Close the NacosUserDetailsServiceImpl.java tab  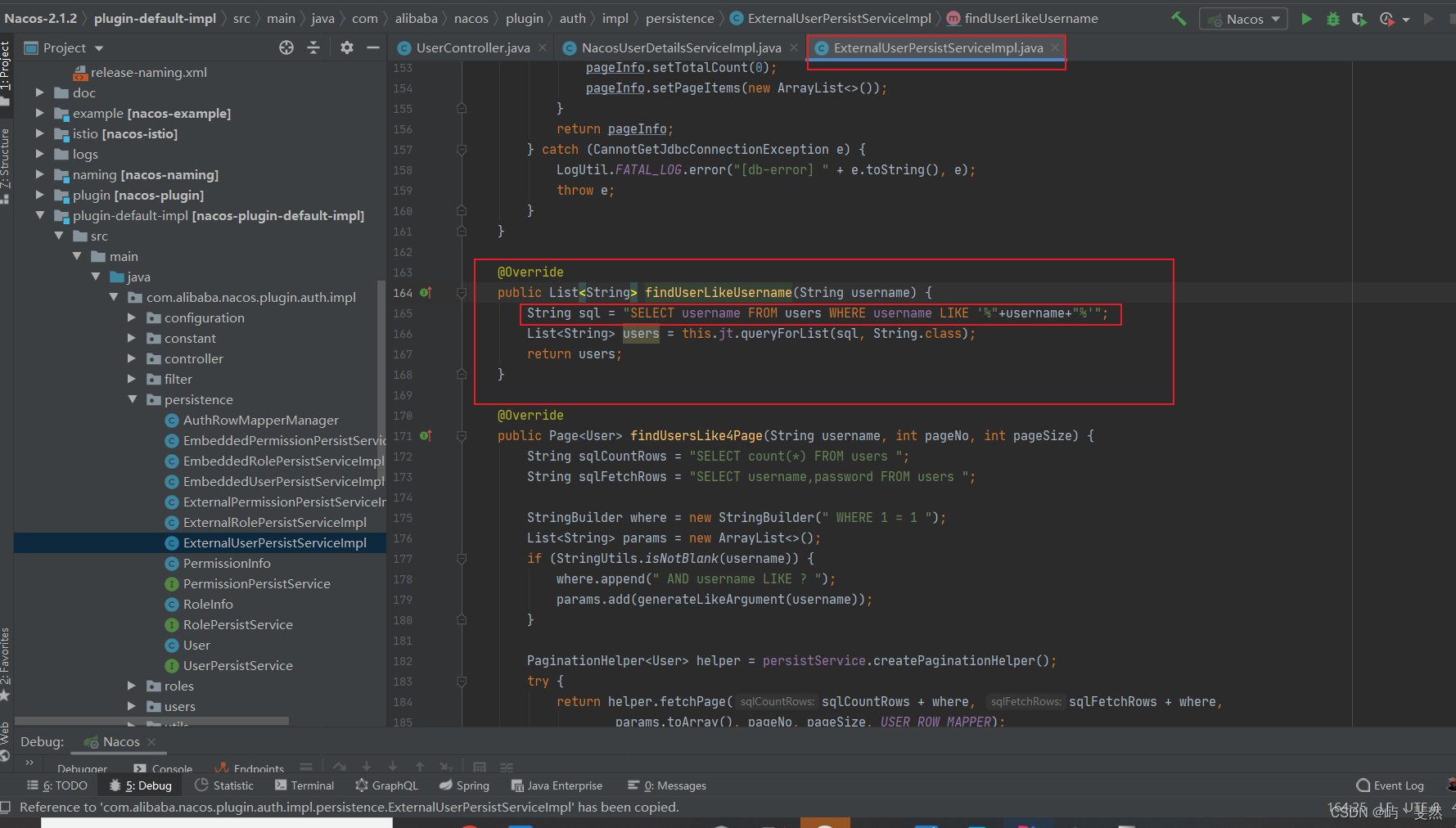[x=794, y=47]
